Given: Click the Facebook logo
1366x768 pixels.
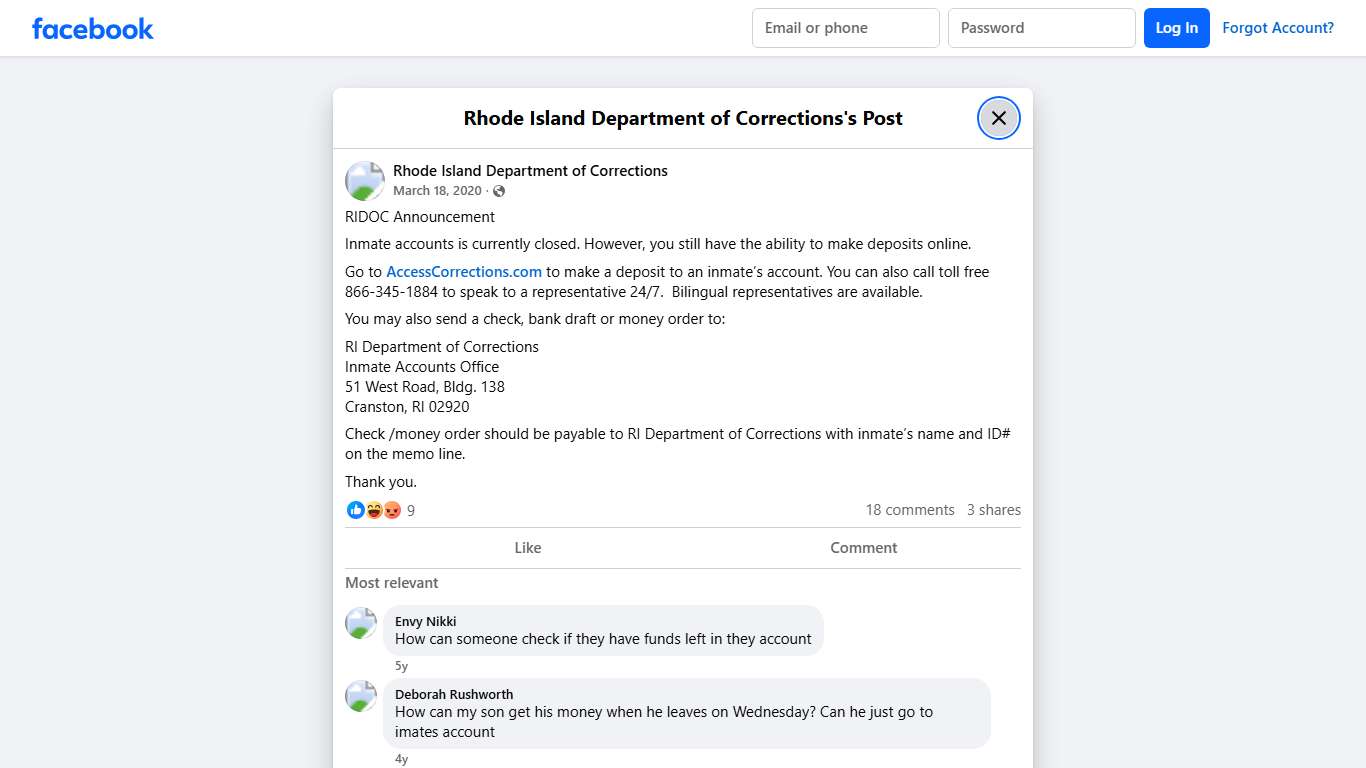Looking at the screenshot, I should pyautogui.click(x=93, y=28).
